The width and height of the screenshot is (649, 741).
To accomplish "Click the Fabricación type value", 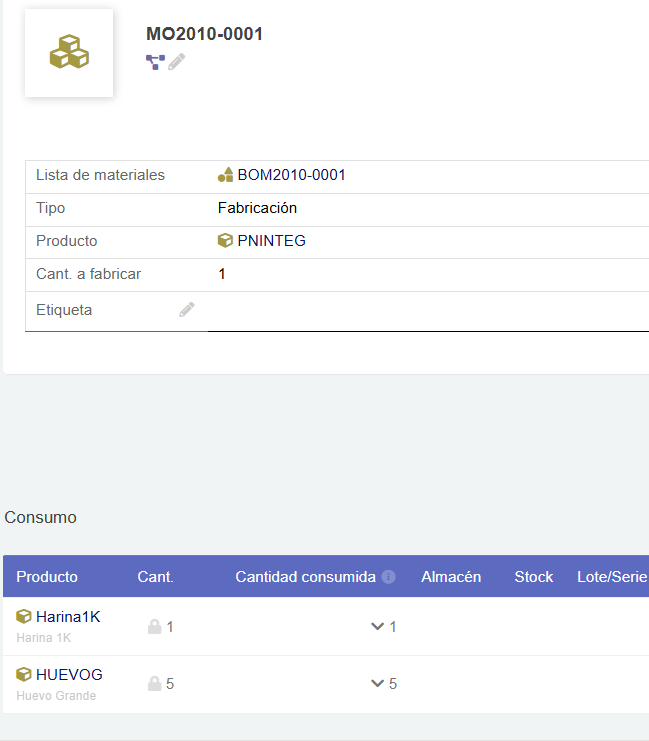I will [257, 208].
